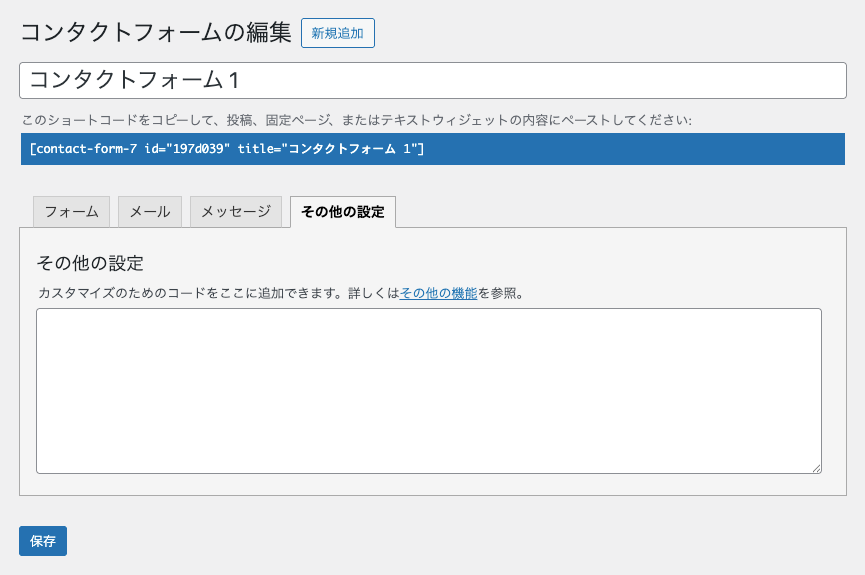
Task: Click the 新規追加 button
Action: tap(338, 33)
